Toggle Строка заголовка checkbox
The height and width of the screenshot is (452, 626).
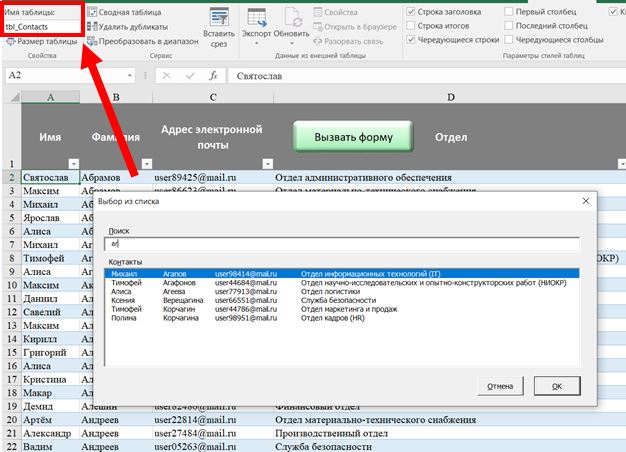click(410, 12)
